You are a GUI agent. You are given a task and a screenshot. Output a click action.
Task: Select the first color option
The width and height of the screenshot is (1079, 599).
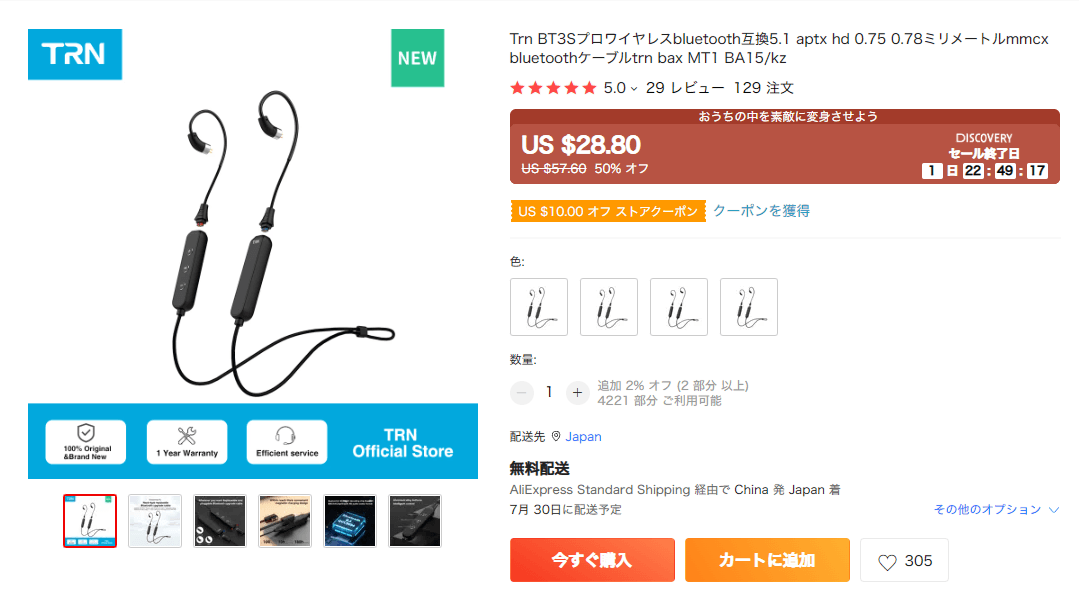[x=539, y=307]
